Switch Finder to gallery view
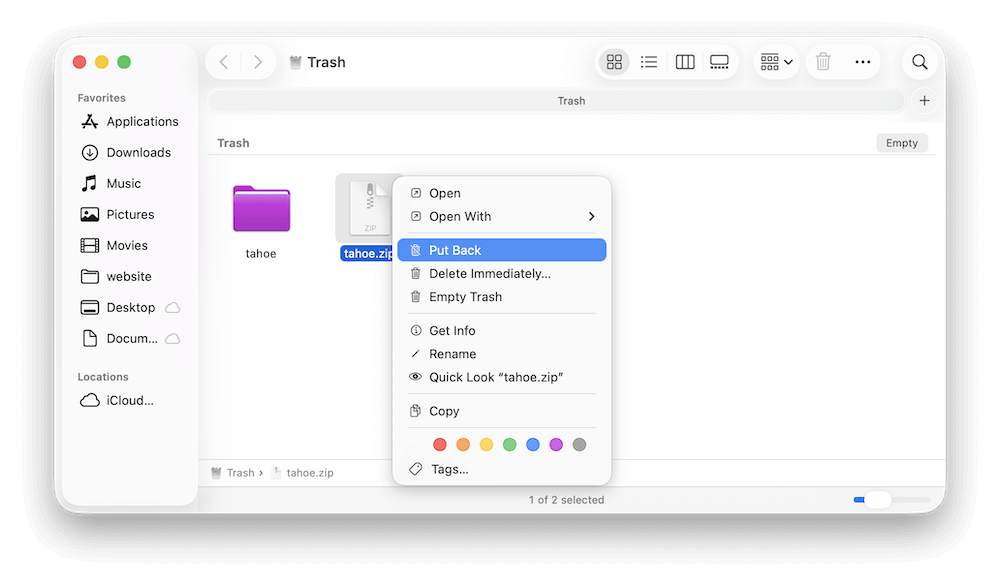 719,61
